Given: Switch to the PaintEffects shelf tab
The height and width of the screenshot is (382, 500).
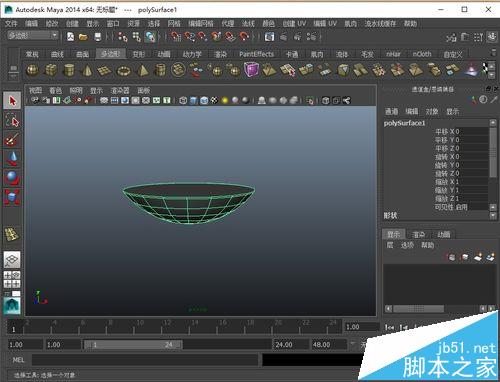Looking at the screenshot, I should point(256,54).
